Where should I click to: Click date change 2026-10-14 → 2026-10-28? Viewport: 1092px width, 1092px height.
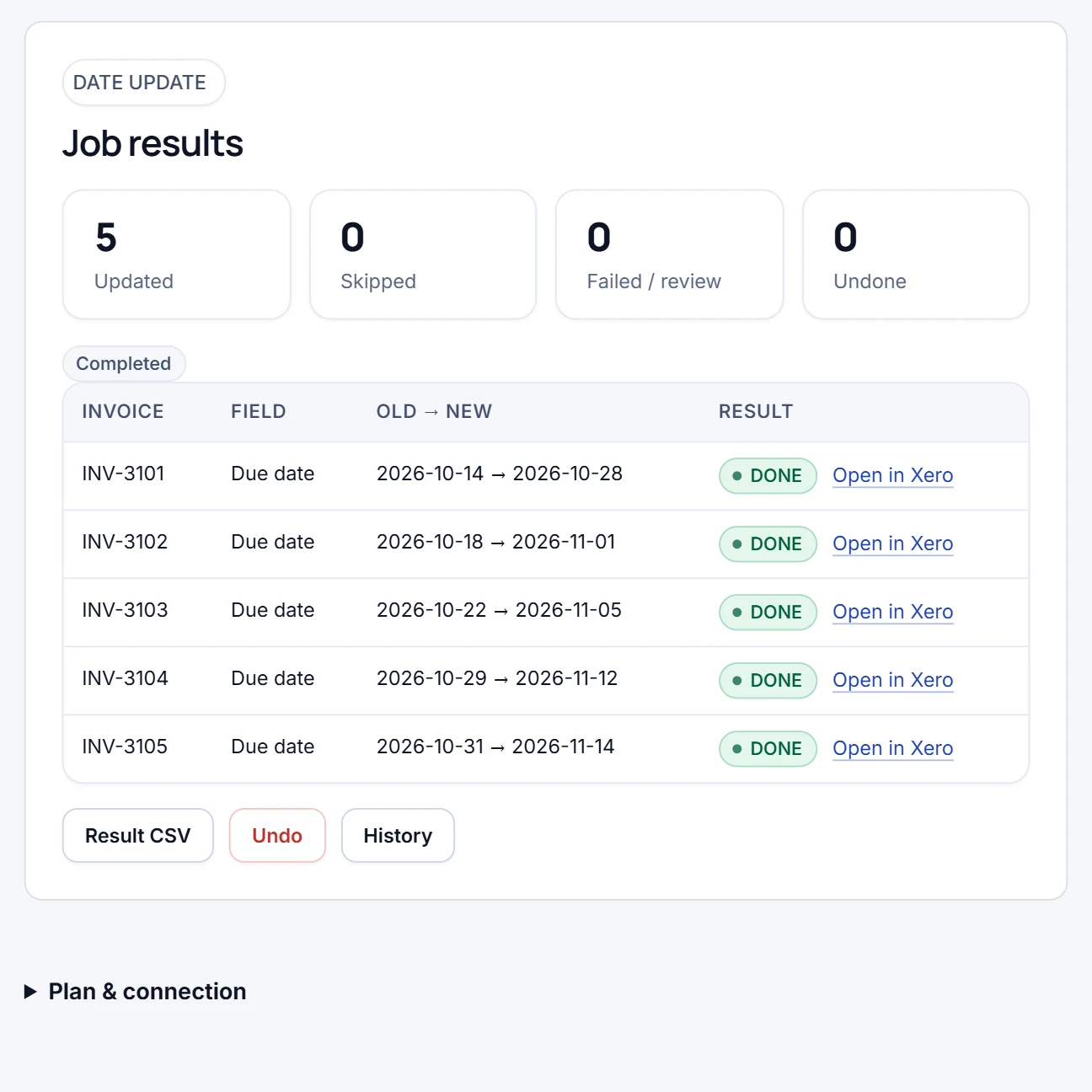(500, 474)
